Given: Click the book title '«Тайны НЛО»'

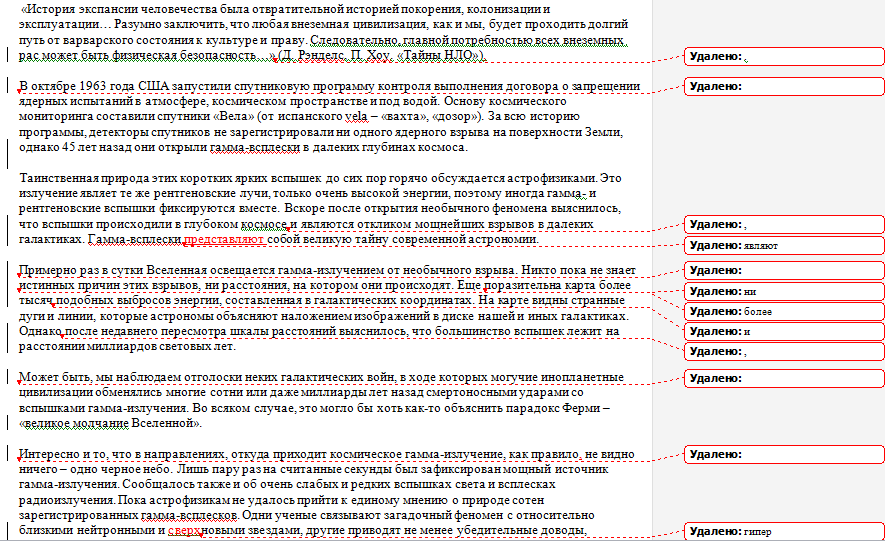Looking at the screenshot, I should (x=439, y=55).
